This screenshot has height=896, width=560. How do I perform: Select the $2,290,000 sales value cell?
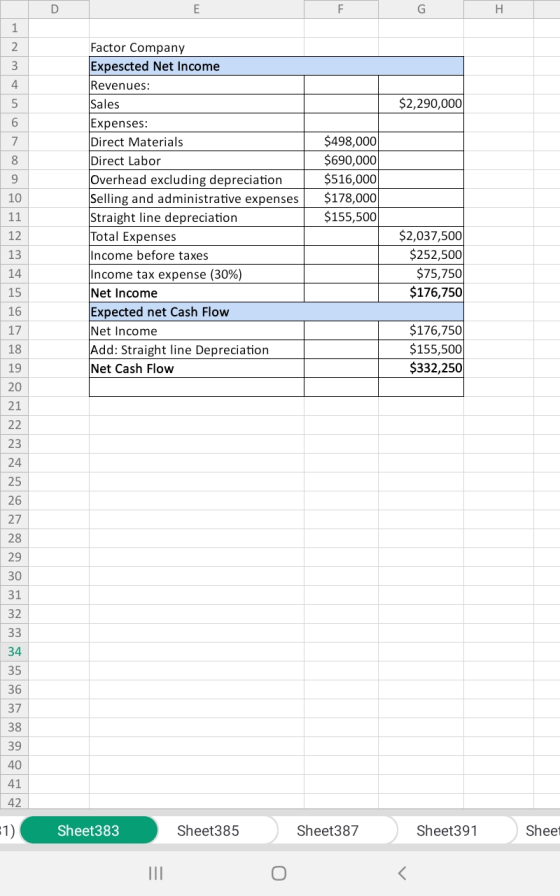(421, 104)
